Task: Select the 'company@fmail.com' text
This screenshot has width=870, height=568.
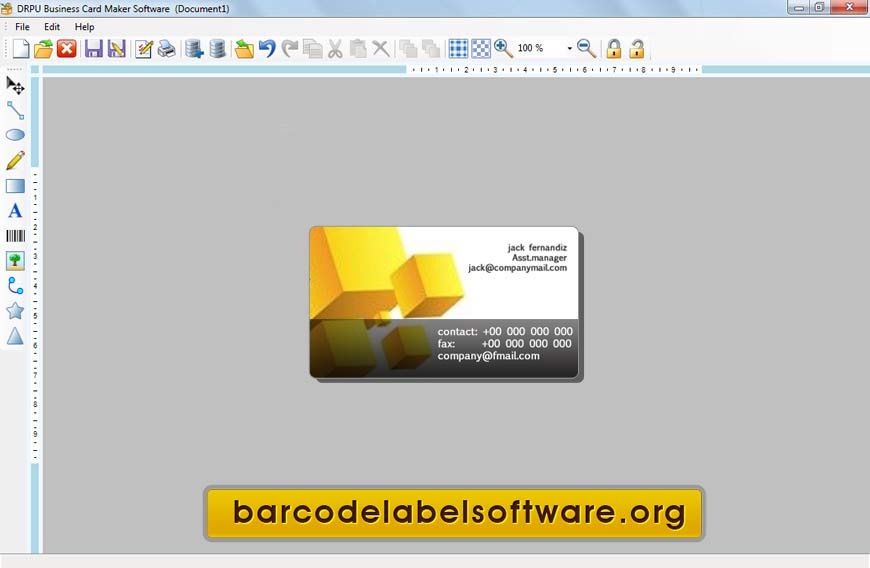Action: [x=488, y=356]
